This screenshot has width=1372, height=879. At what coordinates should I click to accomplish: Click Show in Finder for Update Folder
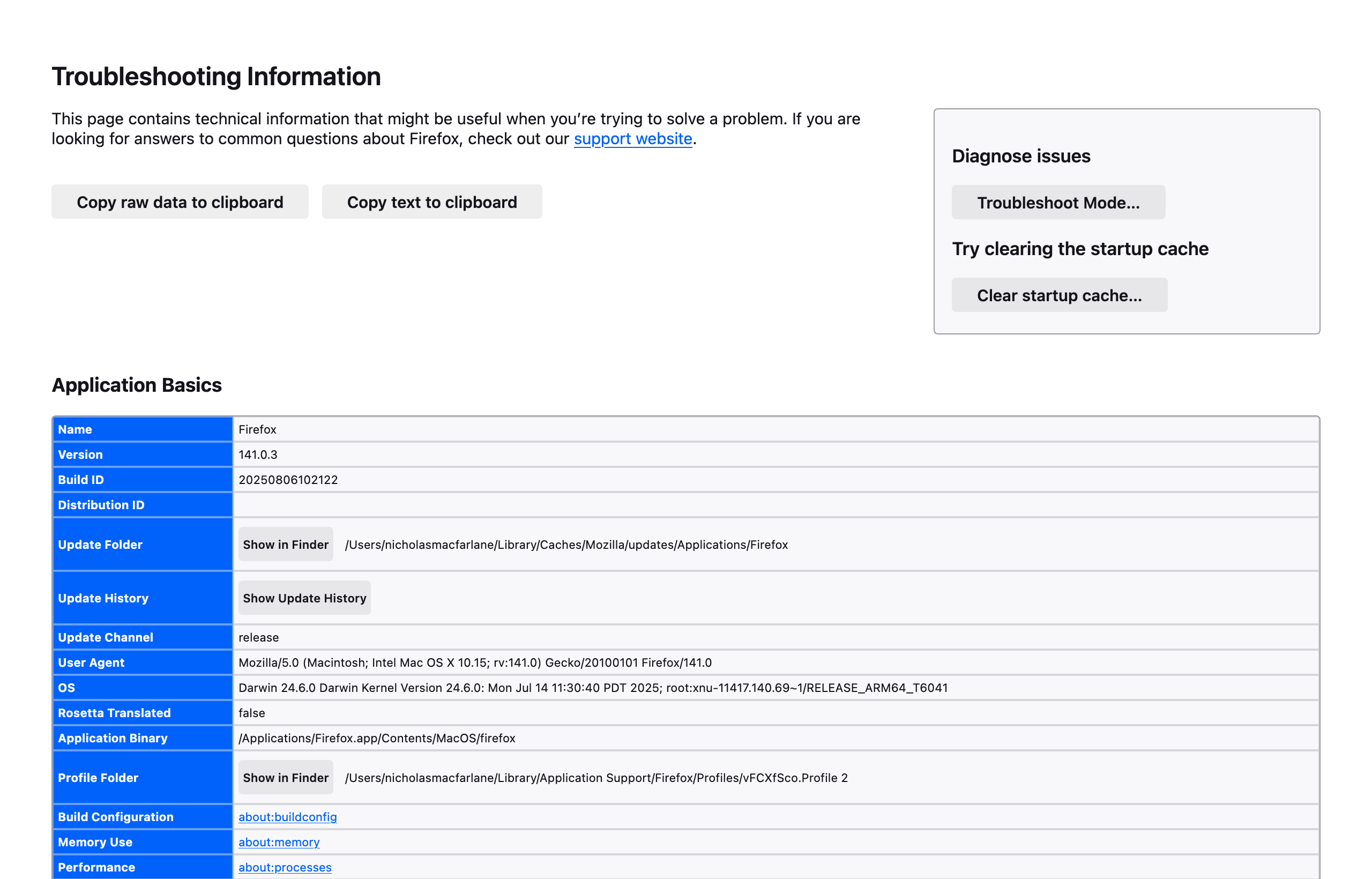(285, 545)
